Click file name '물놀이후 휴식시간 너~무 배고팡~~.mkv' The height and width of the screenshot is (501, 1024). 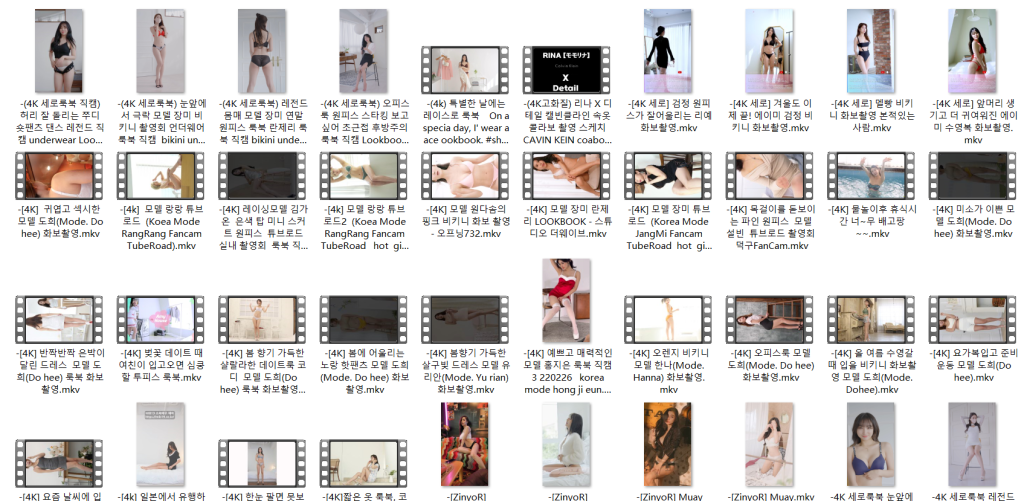[x=871, y=221]
